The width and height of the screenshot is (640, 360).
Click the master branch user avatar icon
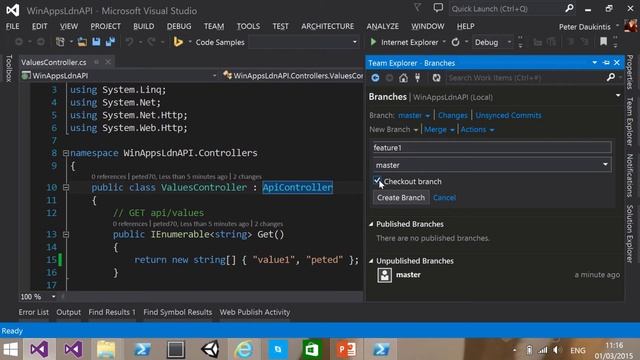point(384,275)
